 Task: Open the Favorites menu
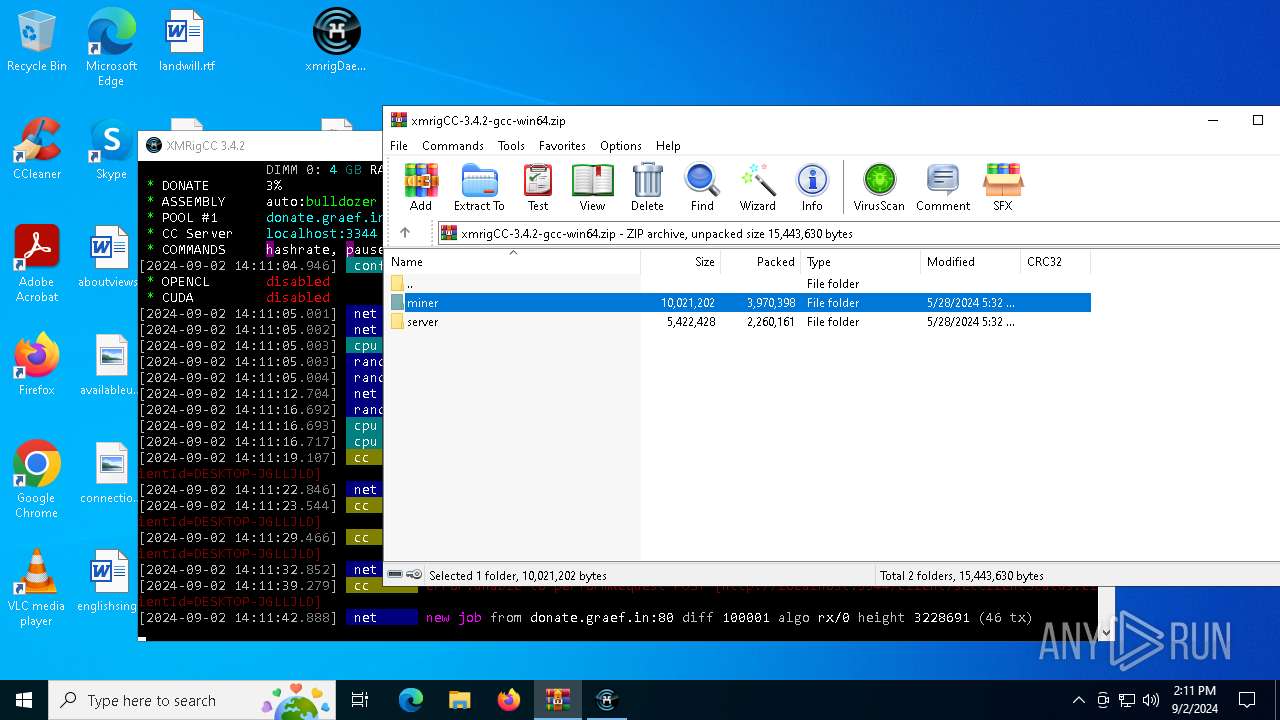[562, 146]
